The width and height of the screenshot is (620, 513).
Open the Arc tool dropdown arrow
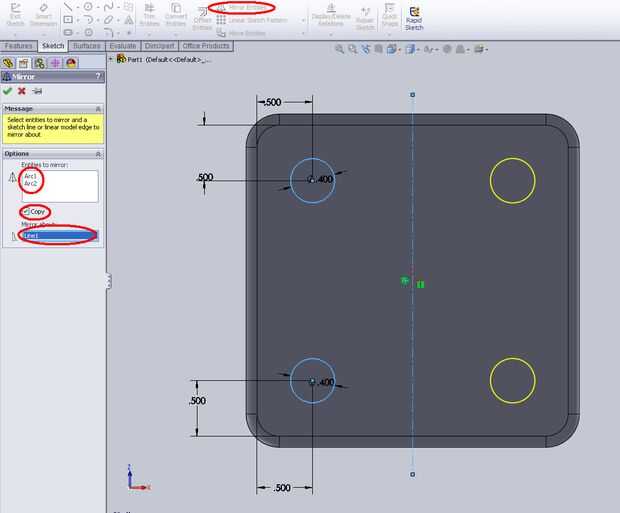coord(98,20)
